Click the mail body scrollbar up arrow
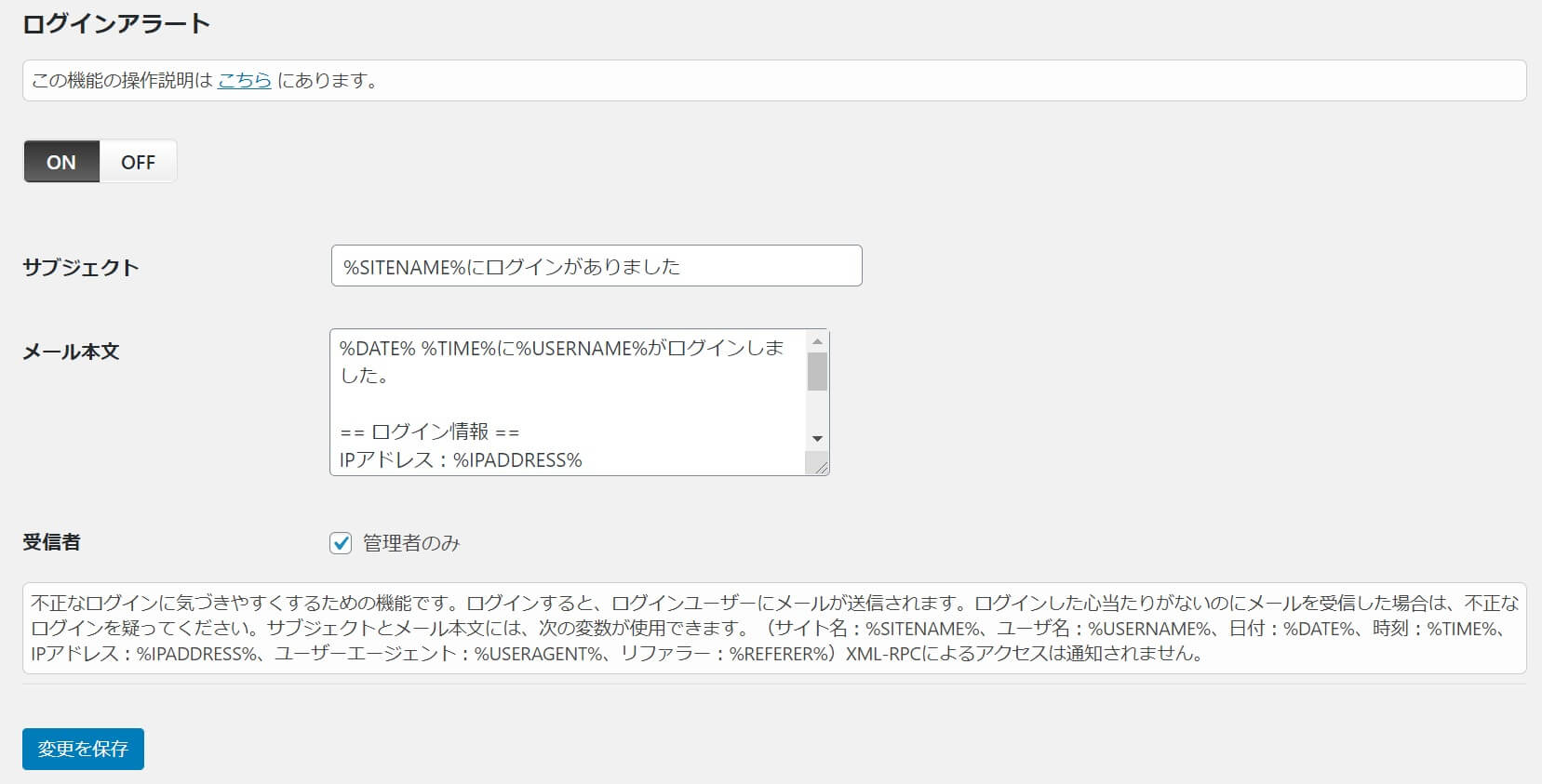 pyautogui.click(x=817, y=341)
